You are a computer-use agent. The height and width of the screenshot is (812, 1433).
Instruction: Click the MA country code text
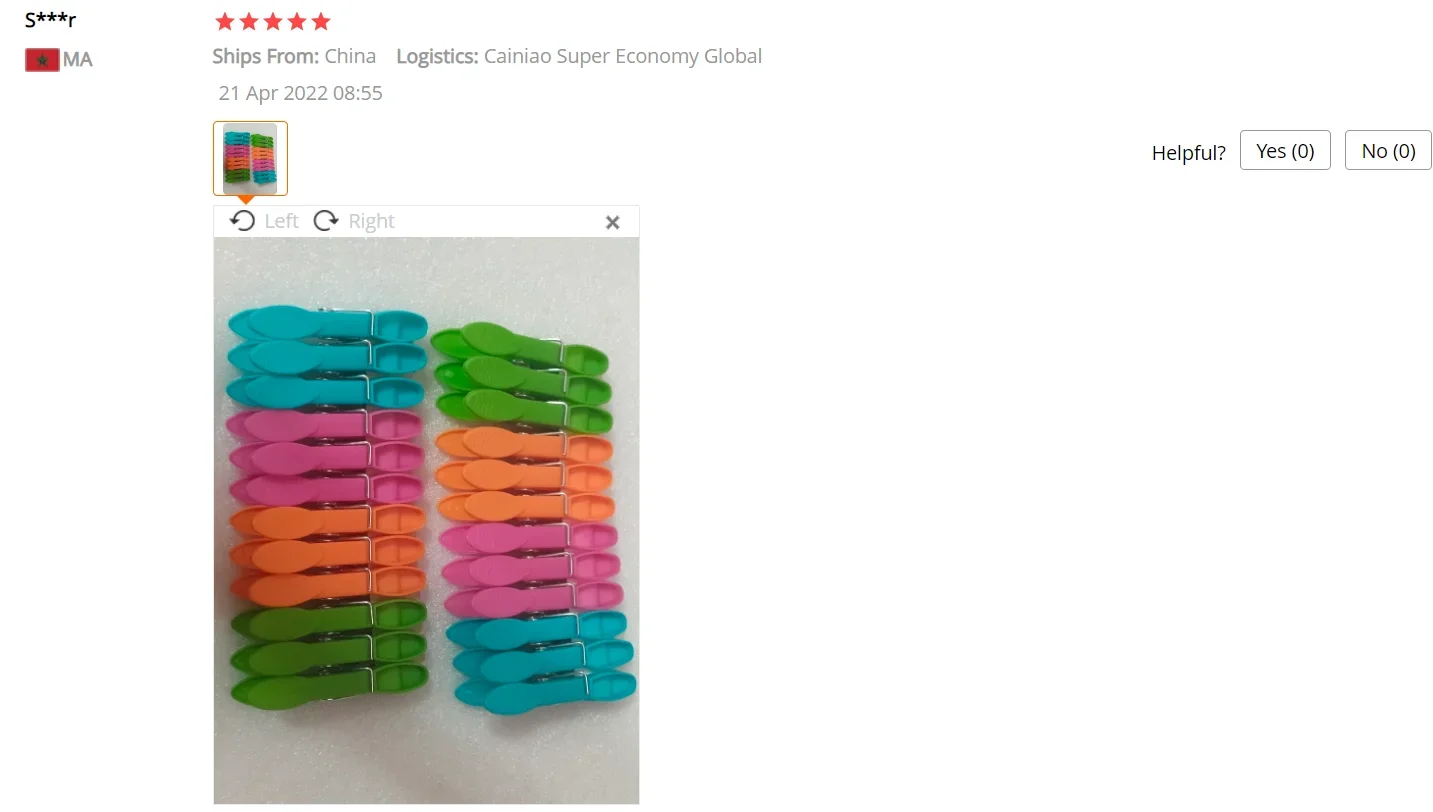(78, 60)
